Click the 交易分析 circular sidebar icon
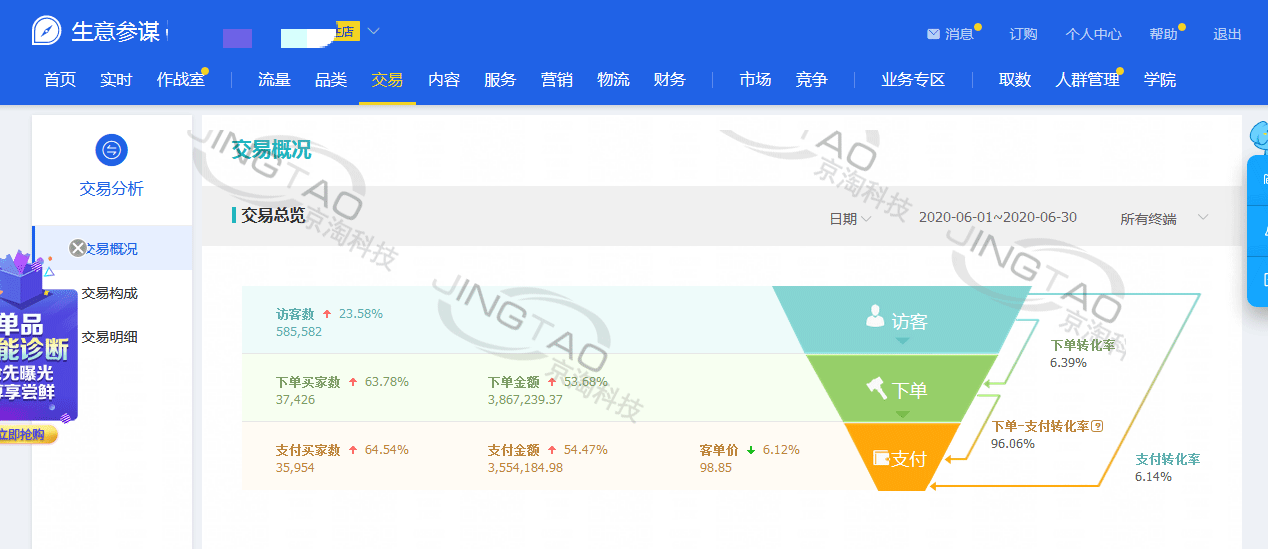The width and height of the screenshot is (1268, 549). [x=111, y=150]
